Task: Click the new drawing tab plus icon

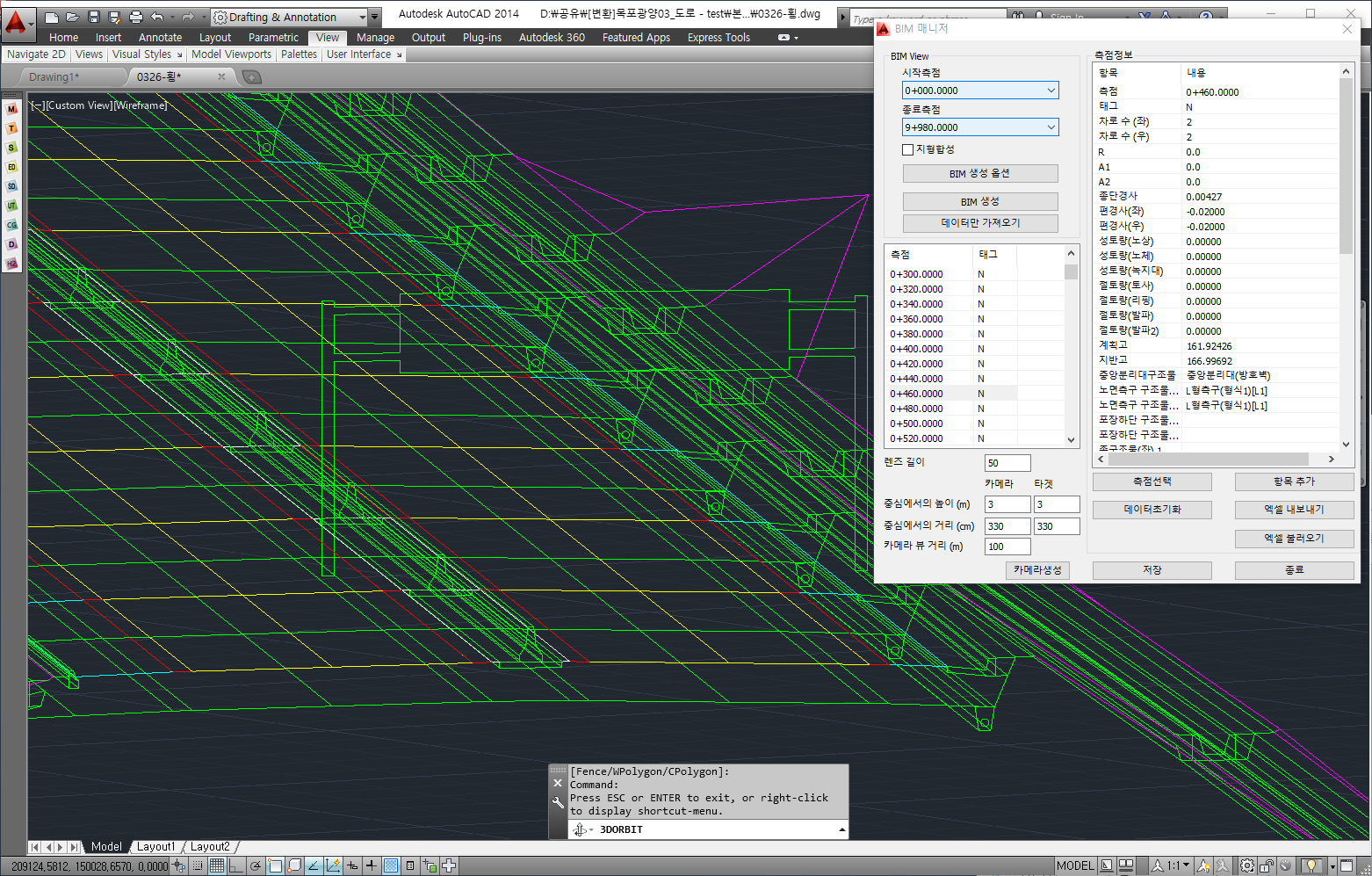Action: 251,77
